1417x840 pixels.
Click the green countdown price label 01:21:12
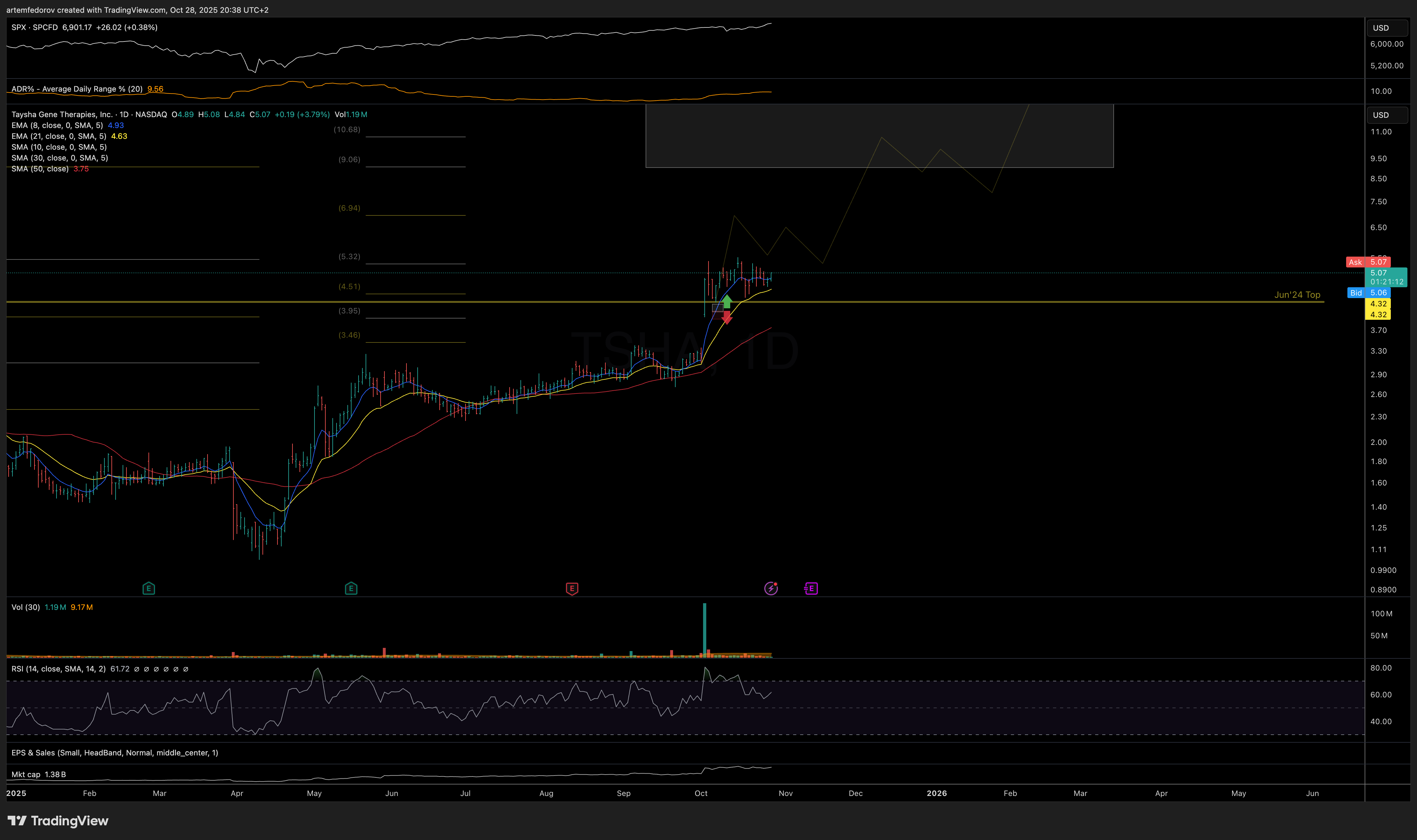pyautogui.click(x=1386, y=277)
